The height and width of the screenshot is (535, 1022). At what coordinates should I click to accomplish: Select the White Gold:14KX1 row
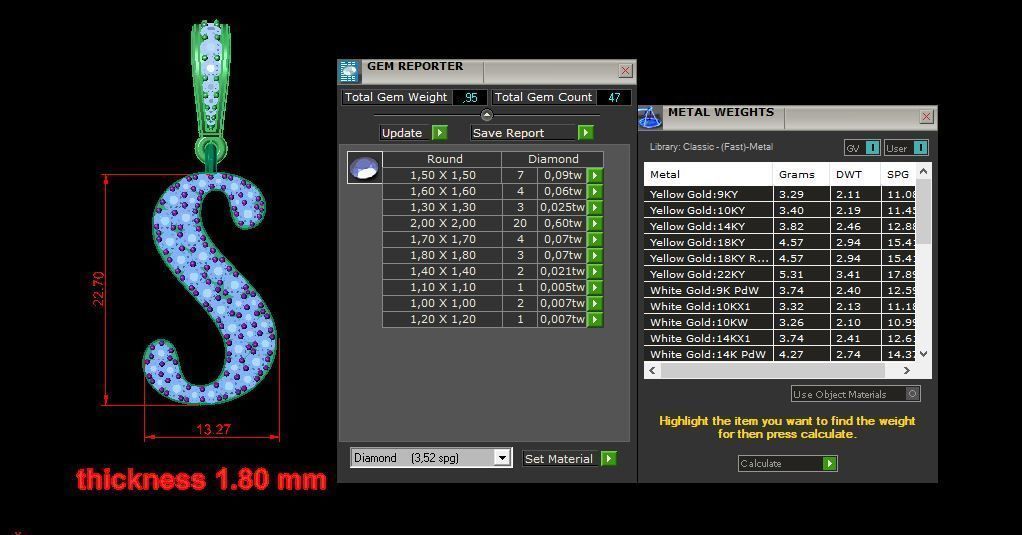[780, 338]
